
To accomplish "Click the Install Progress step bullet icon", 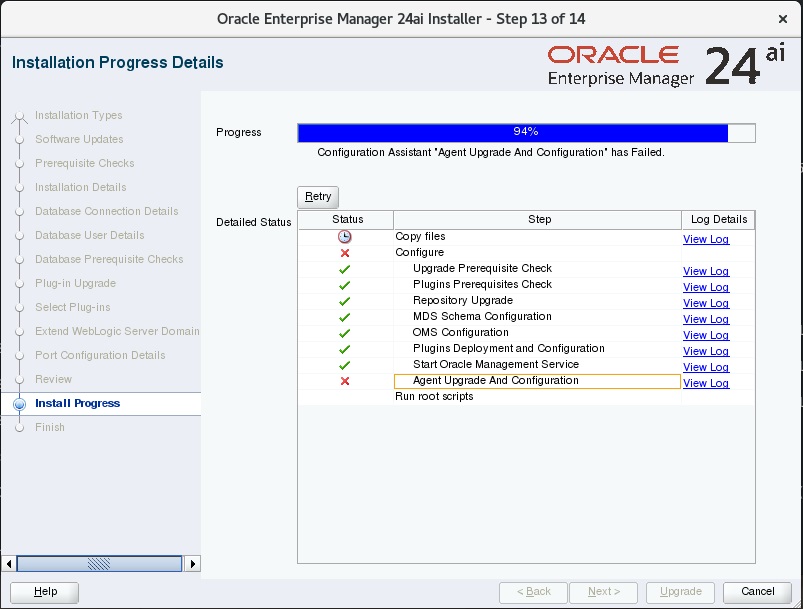I will [19, 404].
